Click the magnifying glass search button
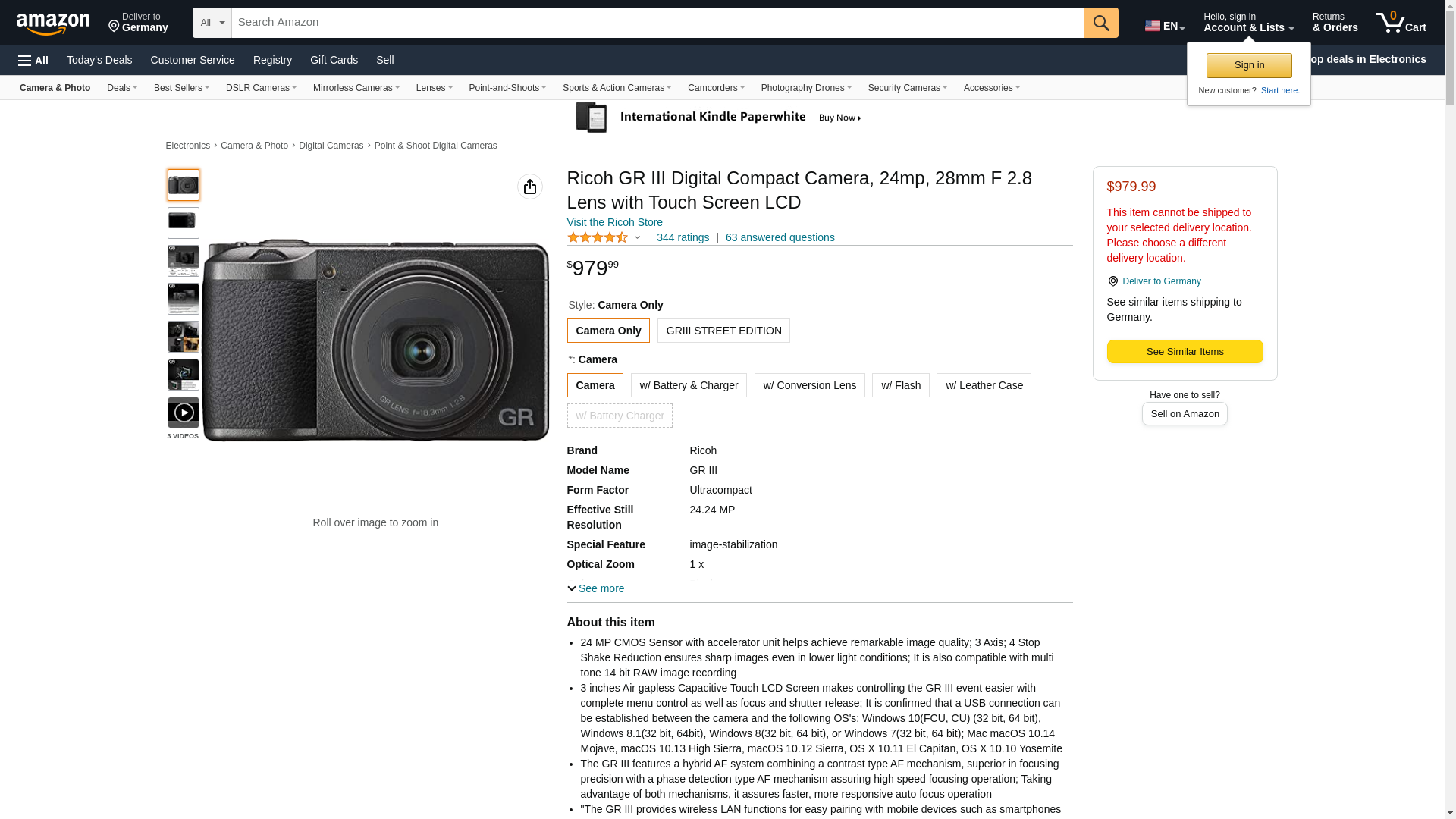The width and height of the screenshot is (1456, 819). [x=1101, y=23]
